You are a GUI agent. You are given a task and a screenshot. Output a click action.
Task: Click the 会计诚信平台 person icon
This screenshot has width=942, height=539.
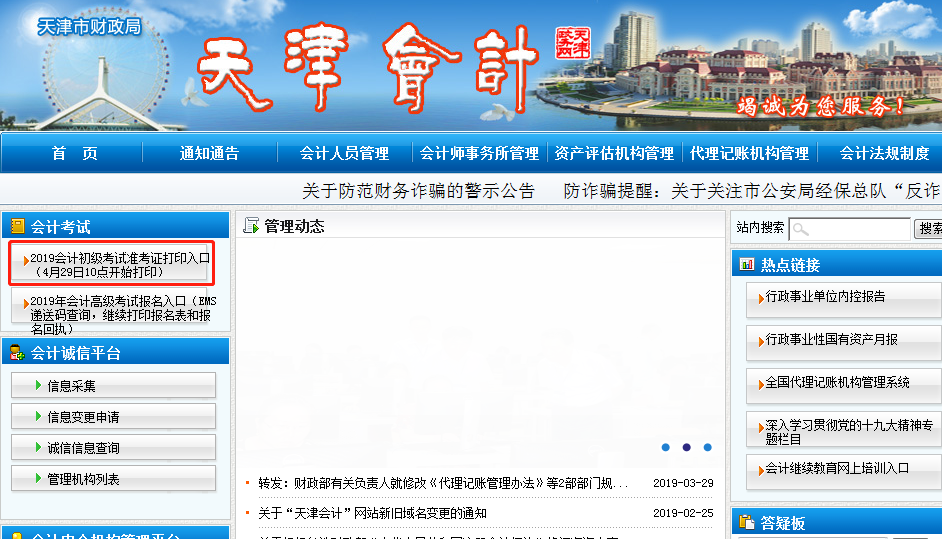[17, 352]
